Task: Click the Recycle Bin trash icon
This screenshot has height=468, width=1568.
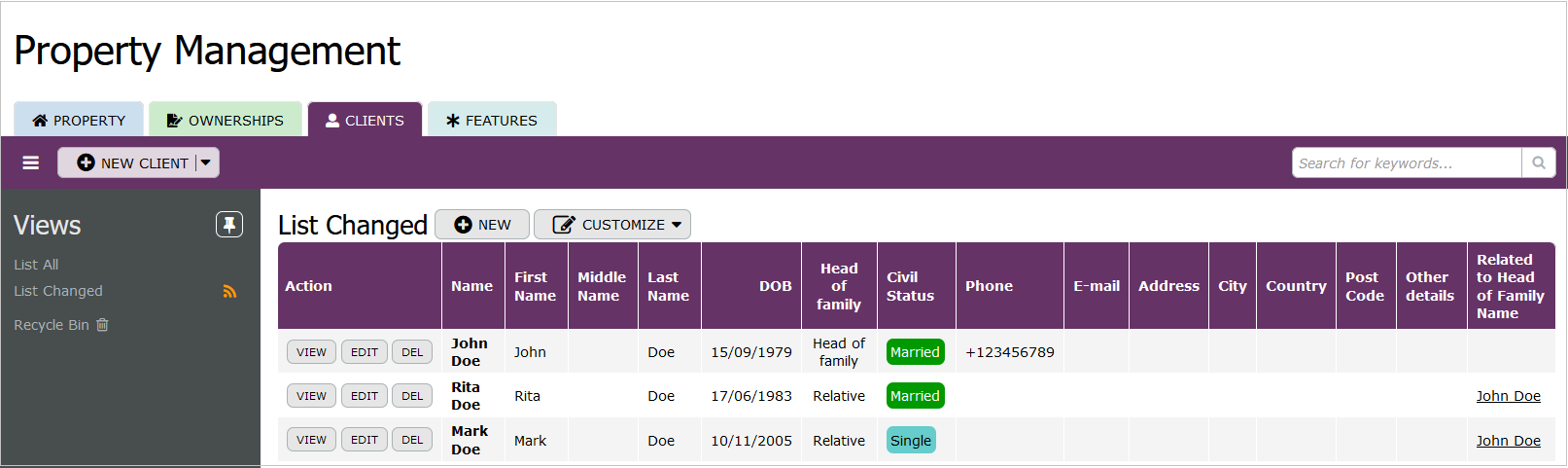Action: point(102,325)
